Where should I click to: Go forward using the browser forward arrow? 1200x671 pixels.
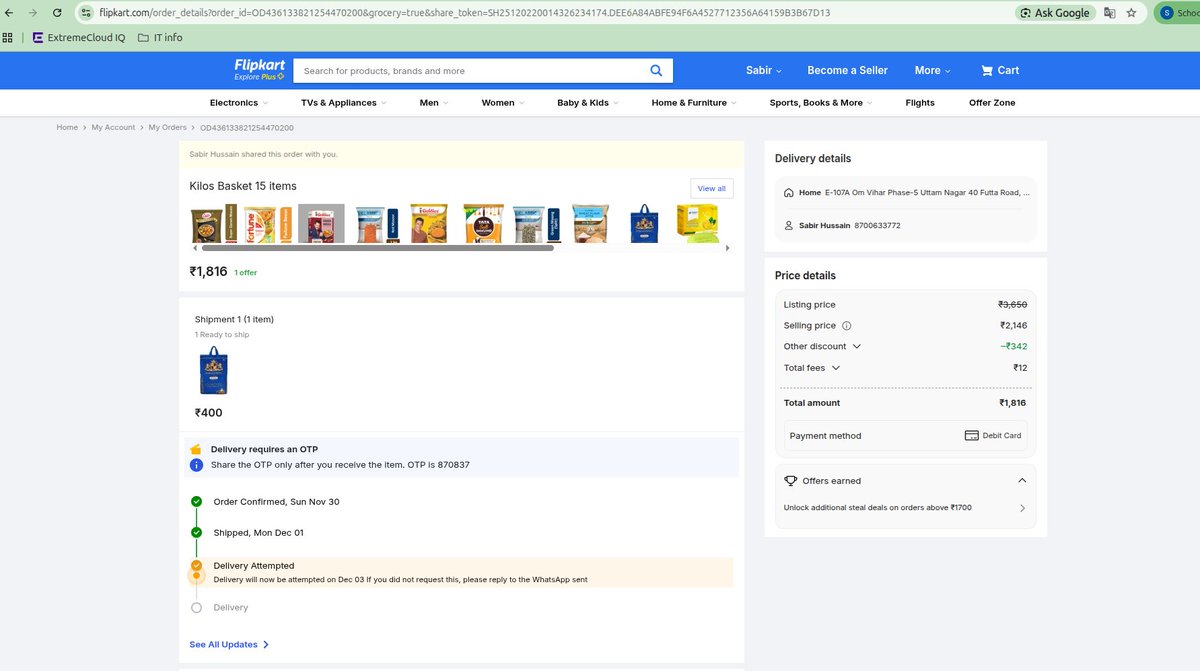pyautogui.click(x=32, y=13)
